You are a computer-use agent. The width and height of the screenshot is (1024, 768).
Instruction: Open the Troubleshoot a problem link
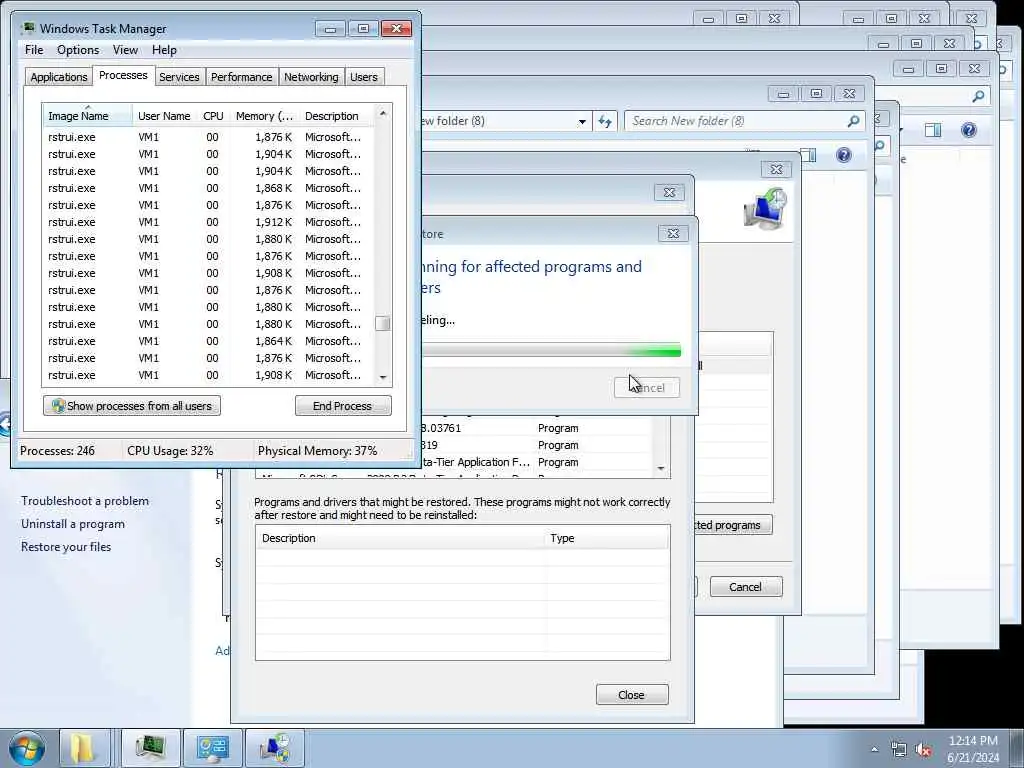(x=85, y=501)
